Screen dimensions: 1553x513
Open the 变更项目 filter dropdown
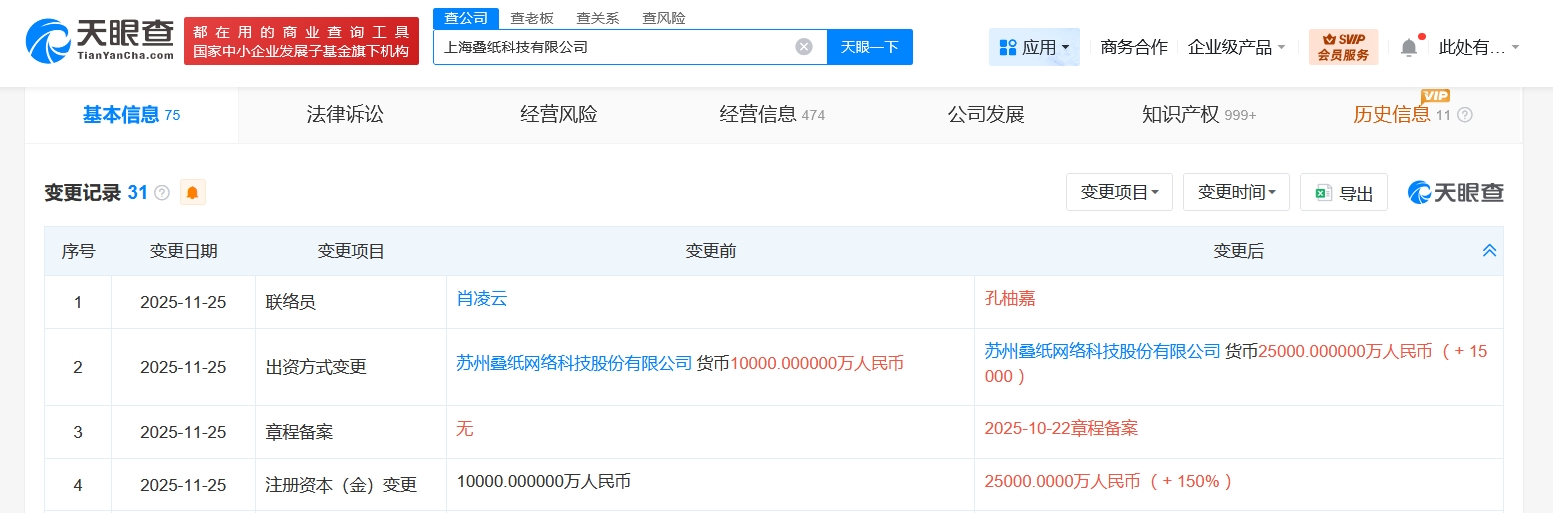pyautogui.click(x=1119, y=192)
